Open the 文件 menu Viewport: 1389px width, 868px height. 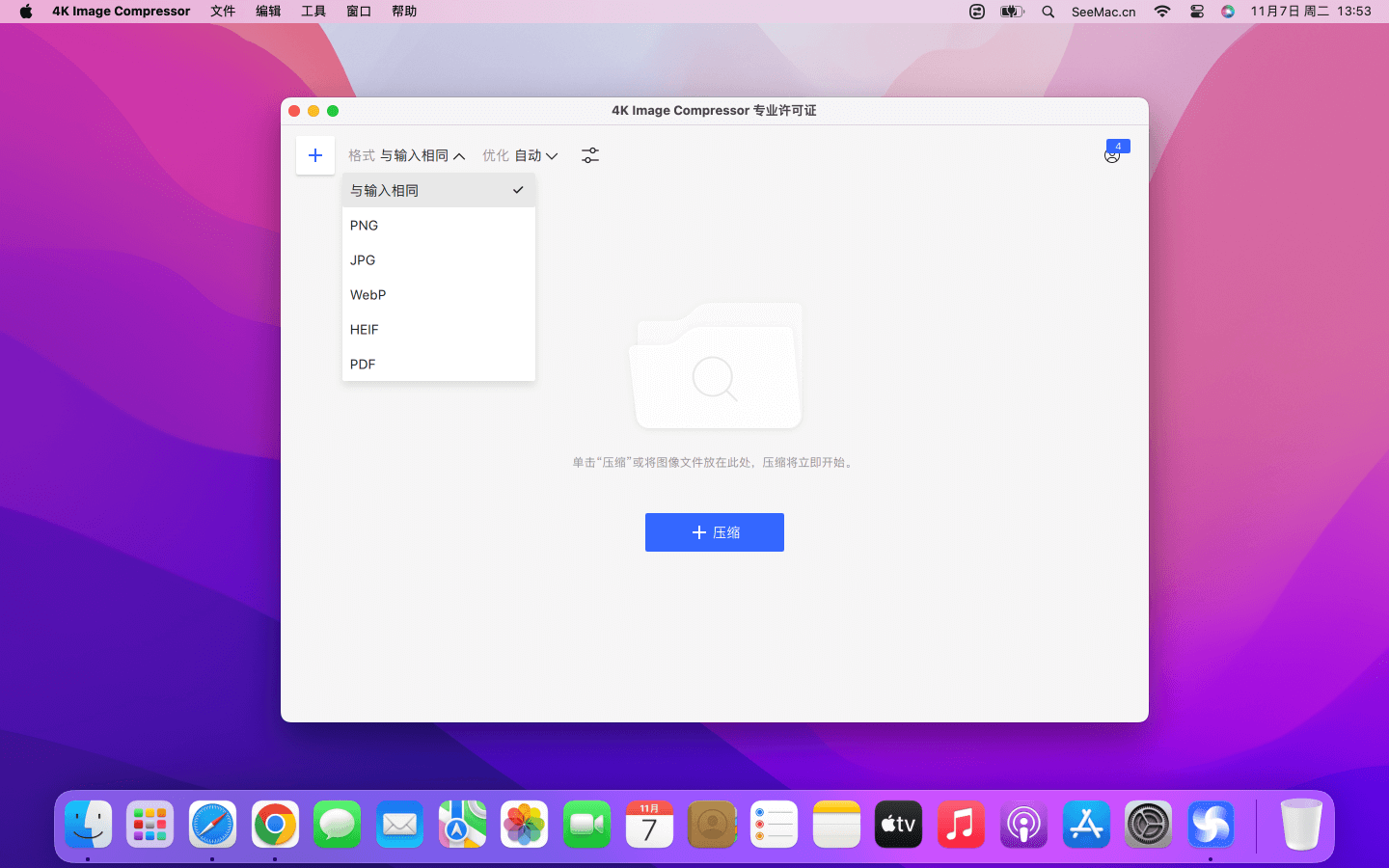(x=223, y=12)
